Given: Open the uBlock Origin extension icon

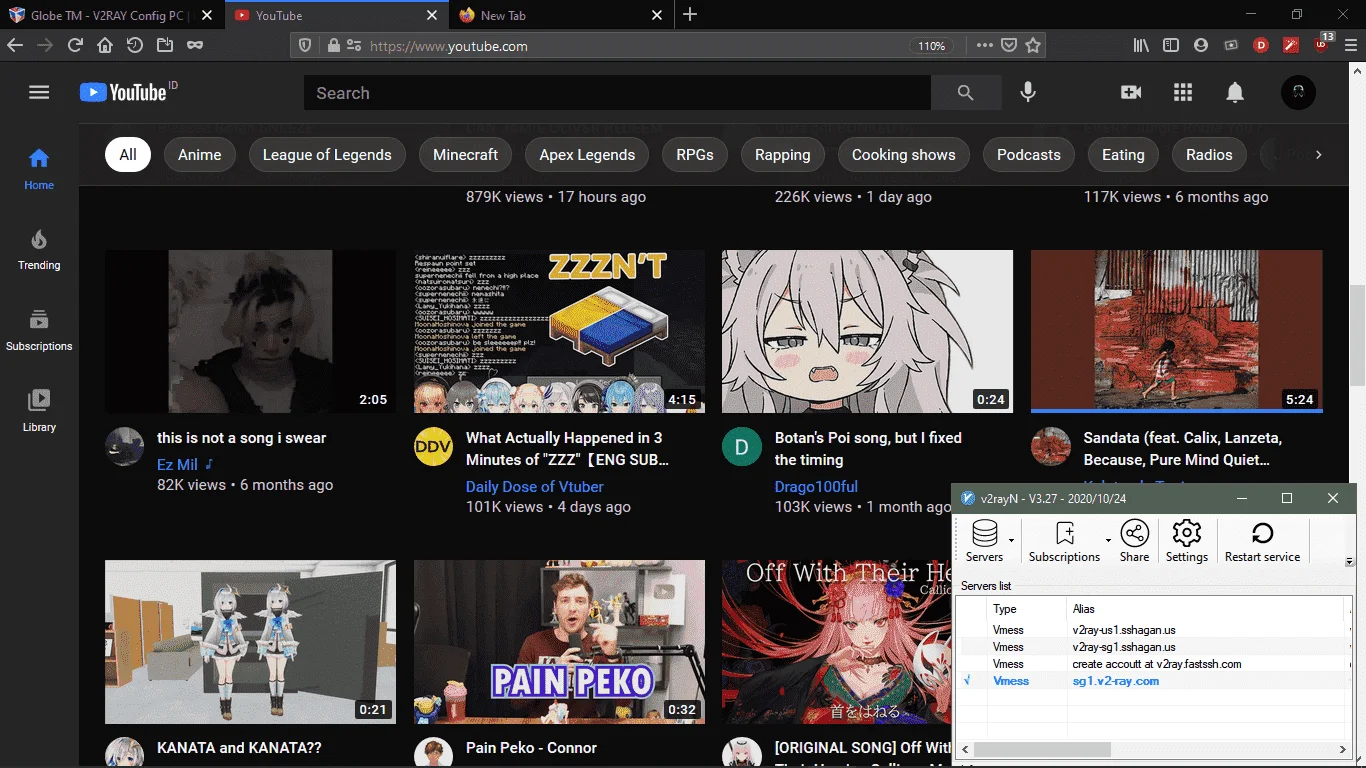Looking at the screenshot, I should click(1322, 44).
